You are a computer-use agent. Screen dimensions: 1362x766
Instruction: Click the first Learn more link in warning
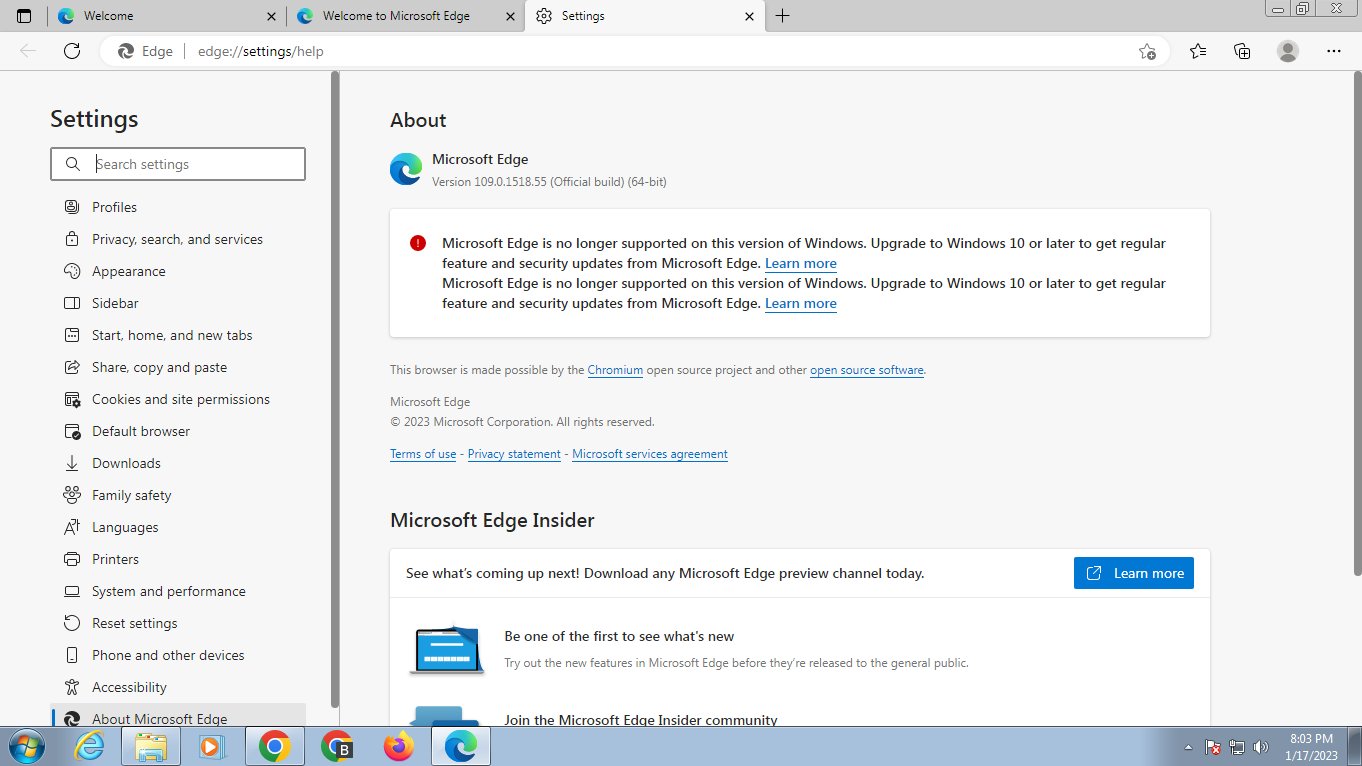(801, 263)
